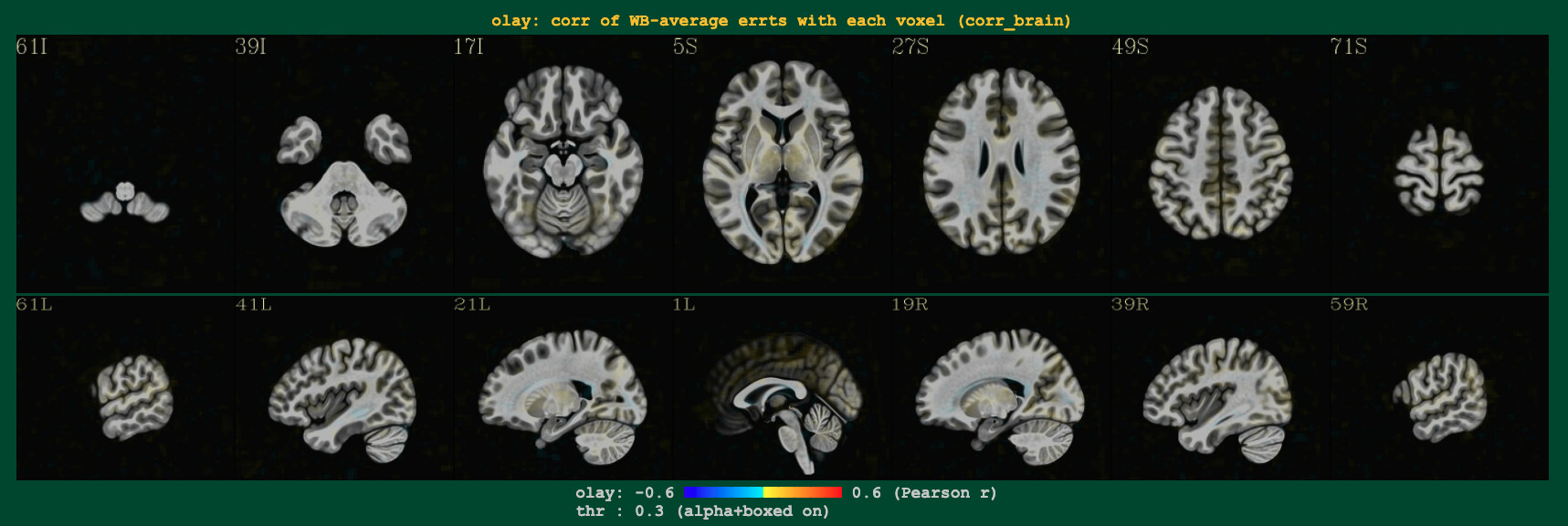Click the '39R' slice label

coord(1130,304)
